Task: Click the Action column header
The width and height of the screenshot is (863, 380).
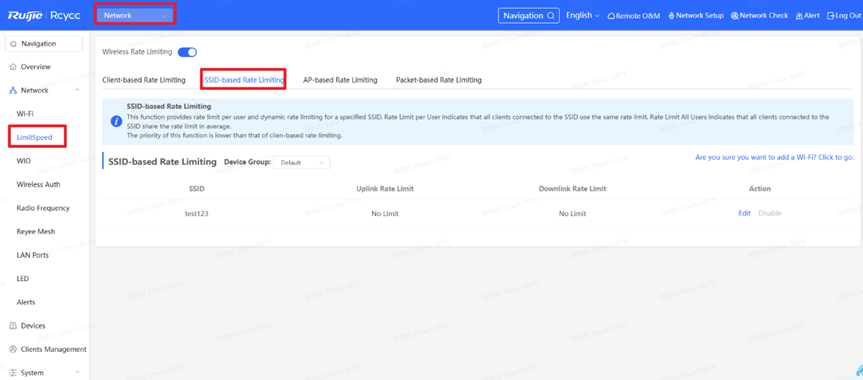Action: pos(760,189)
